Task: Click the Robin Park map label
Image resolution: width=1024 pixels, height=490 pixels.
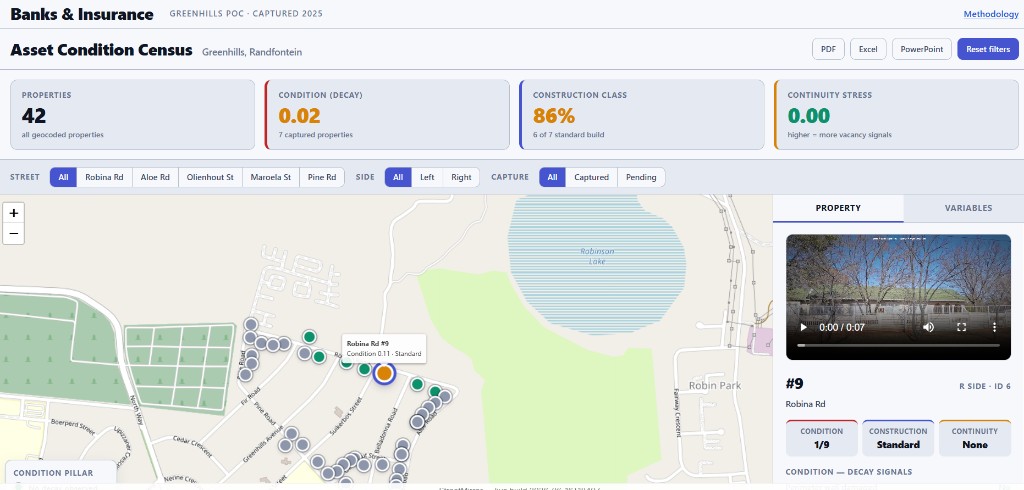Action: pyautogui.click(x=714, y=385)
